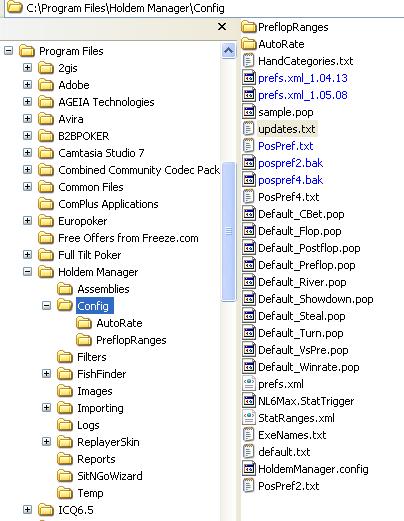Select PreflopRanges subfolder under Config in tree
Screen dimensions: 404x521
click(131, 340)
